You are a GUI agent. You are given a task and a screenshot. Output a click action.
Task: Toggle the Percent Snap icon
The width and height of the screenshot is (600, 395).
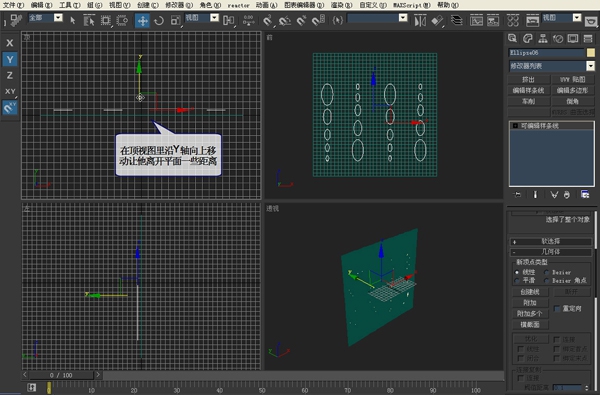pos(302,20)
